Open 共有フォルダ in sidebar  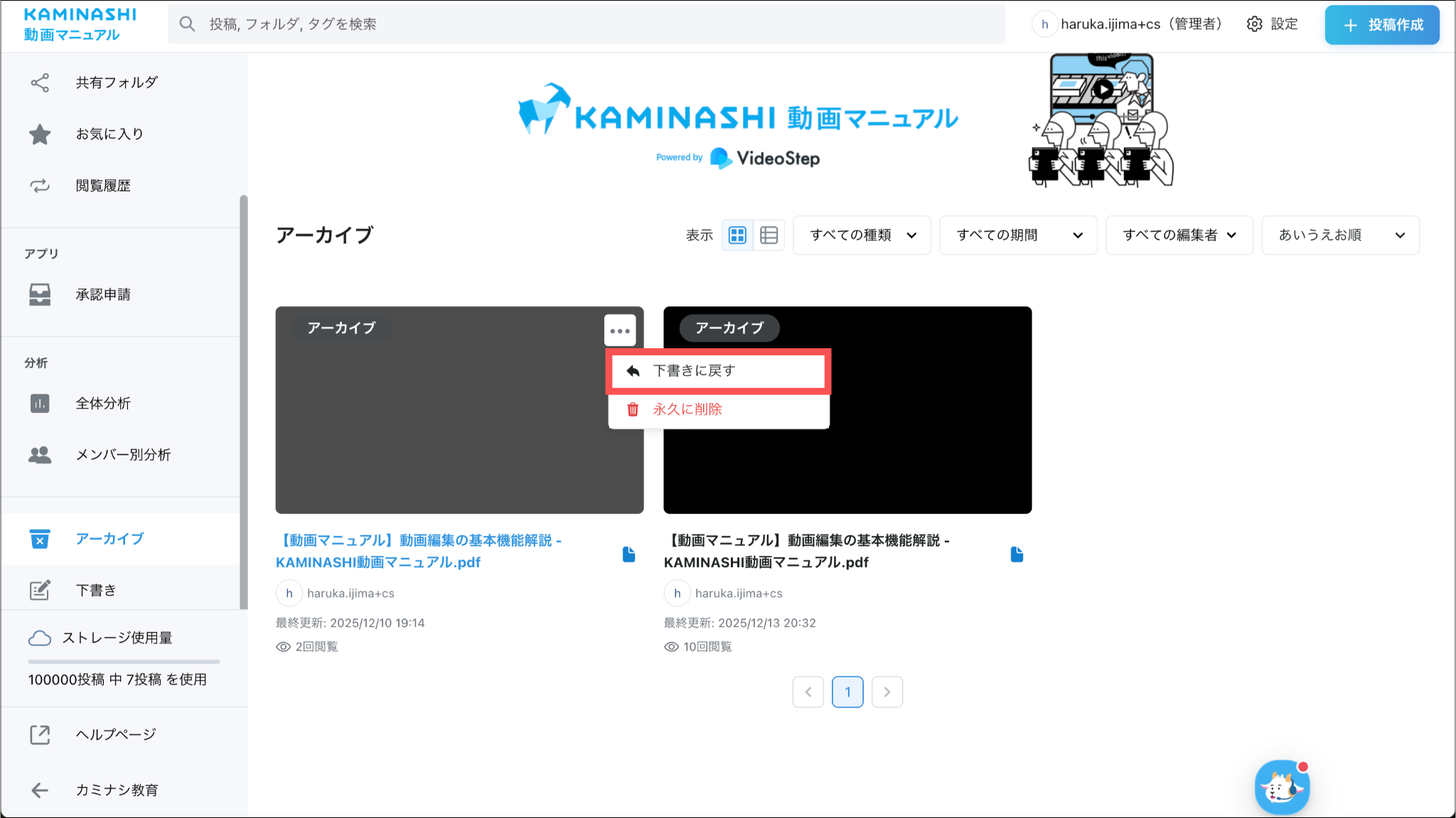[x=116, y=82]
